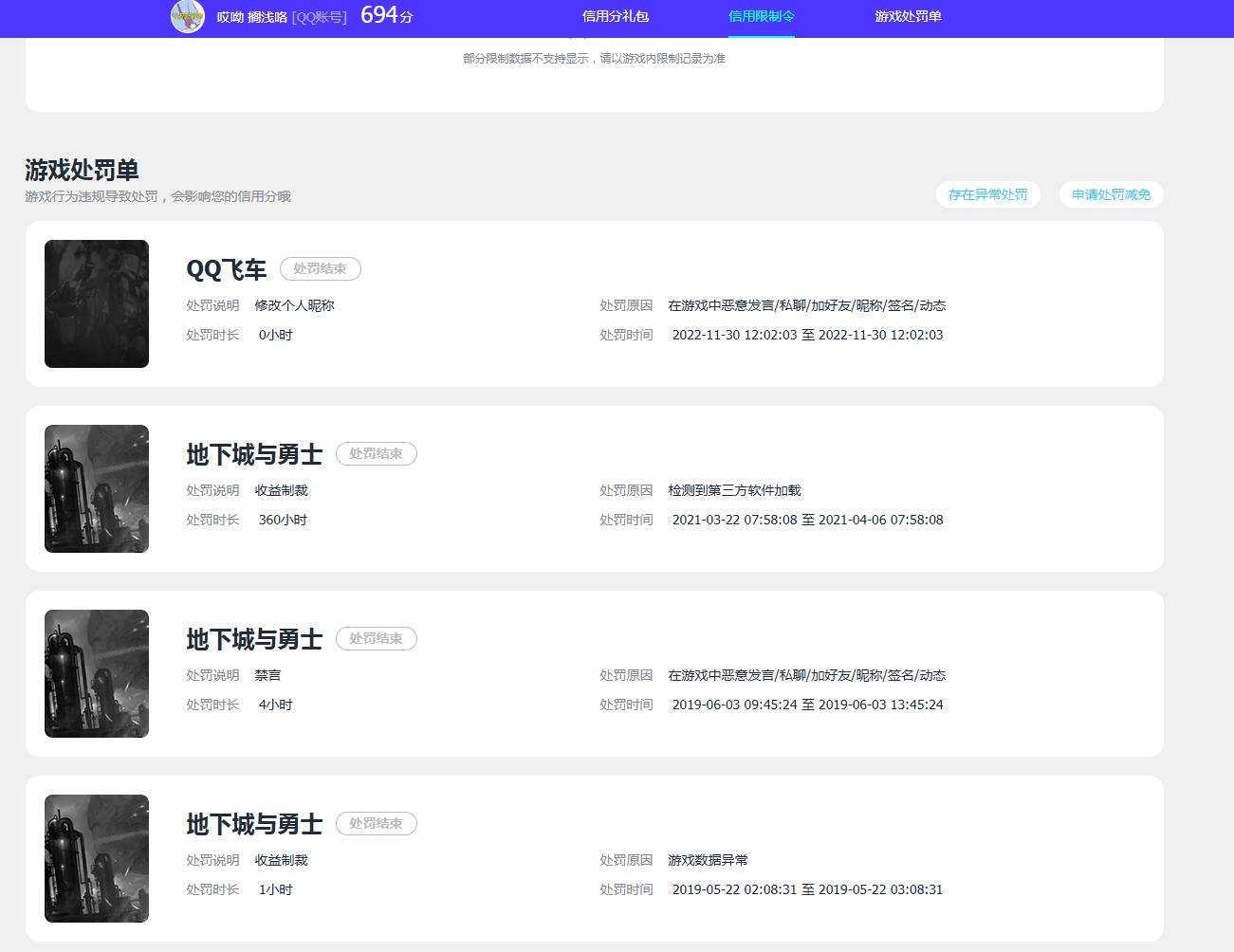Click the 游戏处罚单 section heading
This screenshot has height=952, width=1234.
coord(82,170)
